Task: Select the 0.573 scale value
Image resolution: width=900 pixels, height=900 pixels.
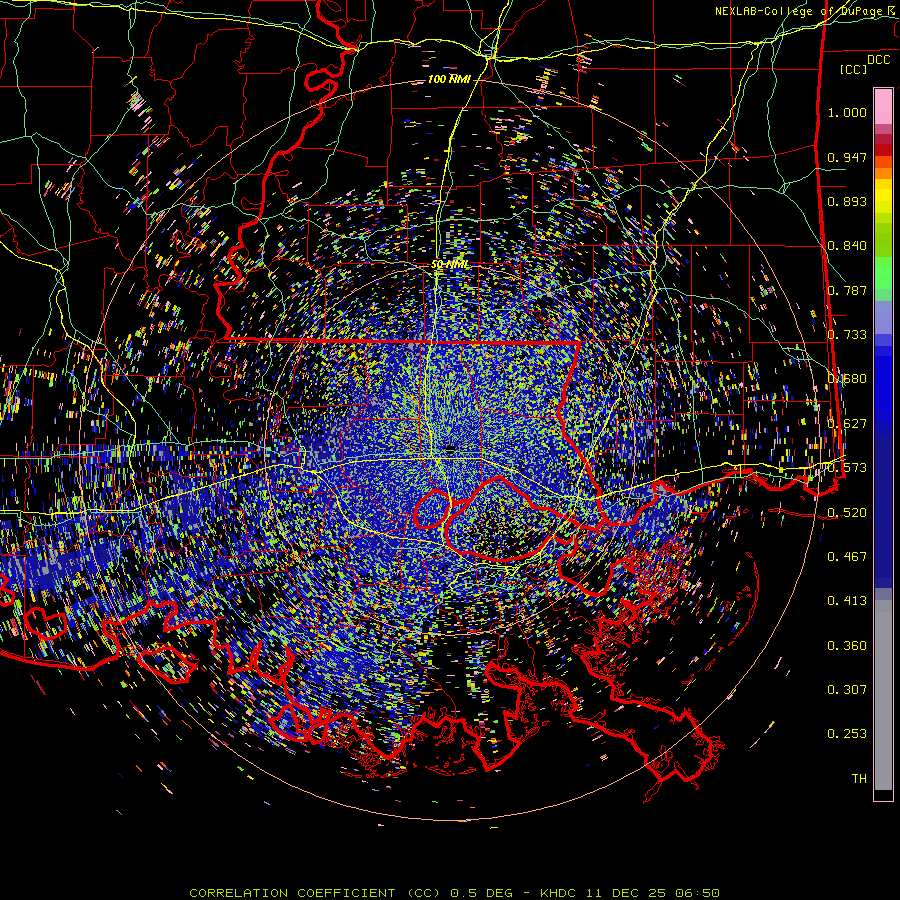Action: pos(847,468)
